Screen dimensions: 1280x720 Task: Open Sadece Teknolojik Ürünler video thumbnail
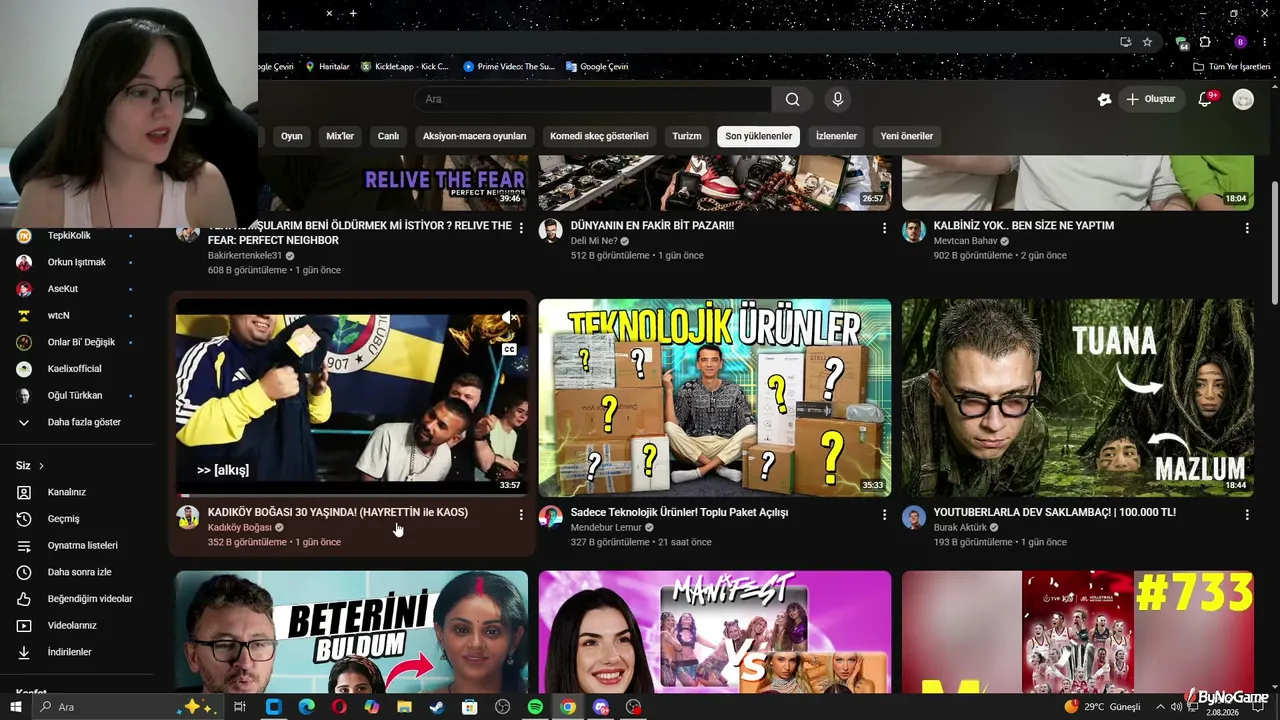click(715, 398)
